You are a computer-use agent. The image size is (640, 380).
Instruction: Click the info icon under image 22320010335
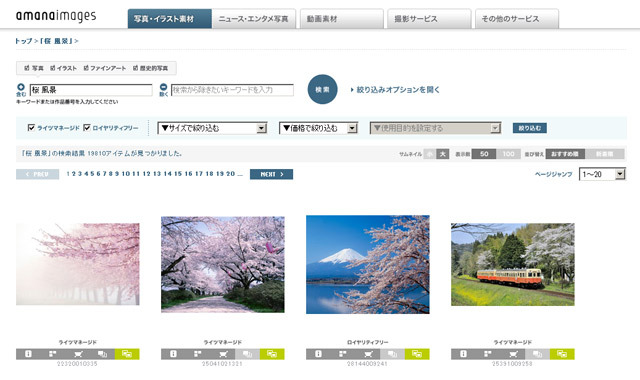[x=28, y=354]
